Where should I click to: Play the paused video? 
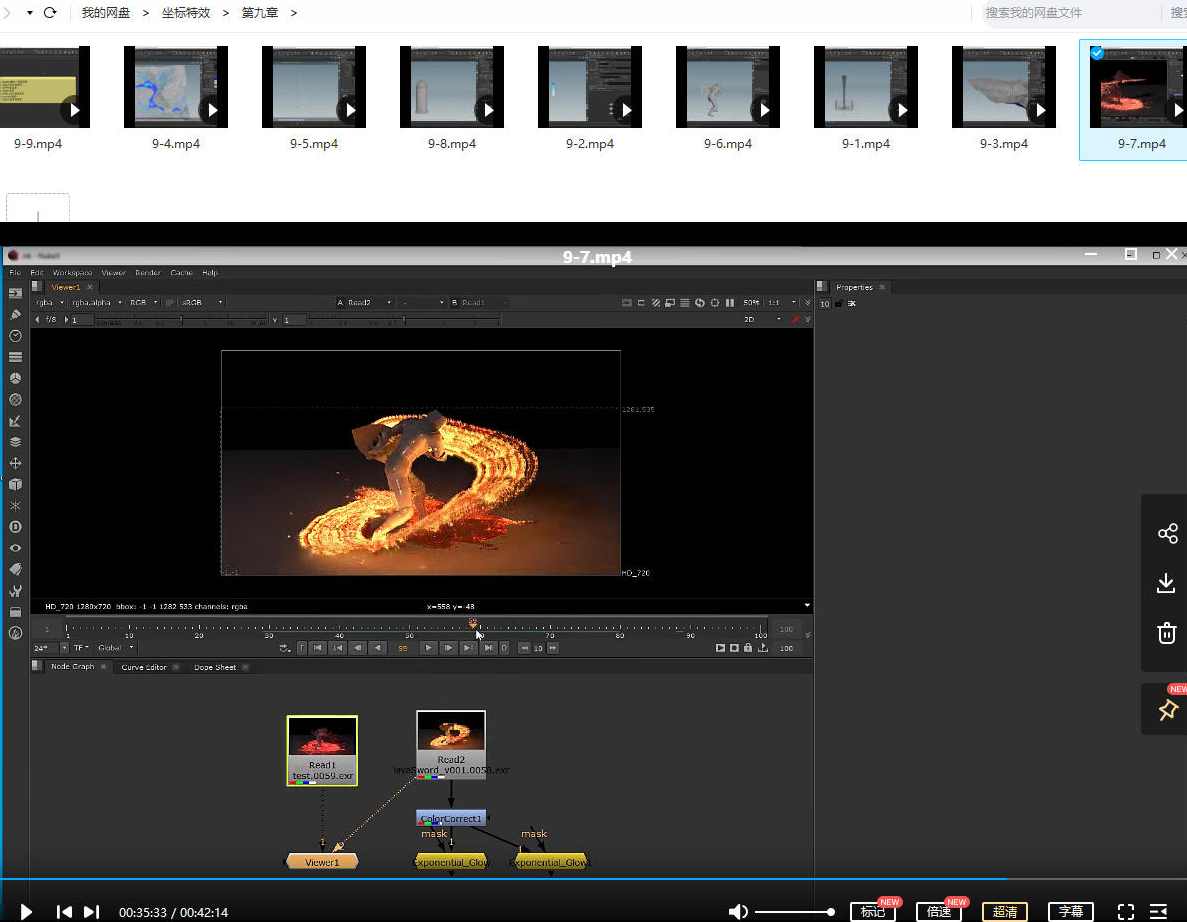(26, 912)
